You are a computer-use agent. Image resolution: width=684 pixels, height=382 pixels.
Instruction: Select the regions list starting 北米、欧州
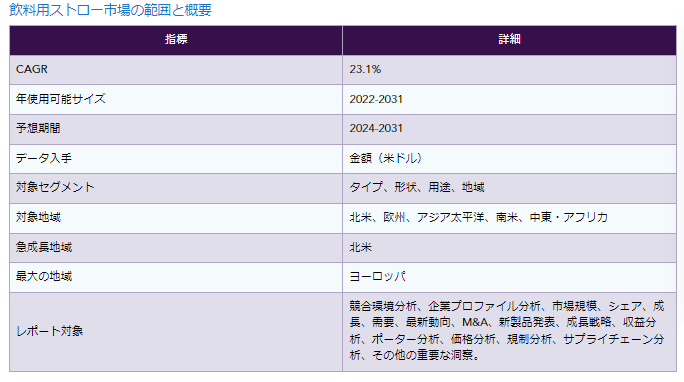pos(479,217)
